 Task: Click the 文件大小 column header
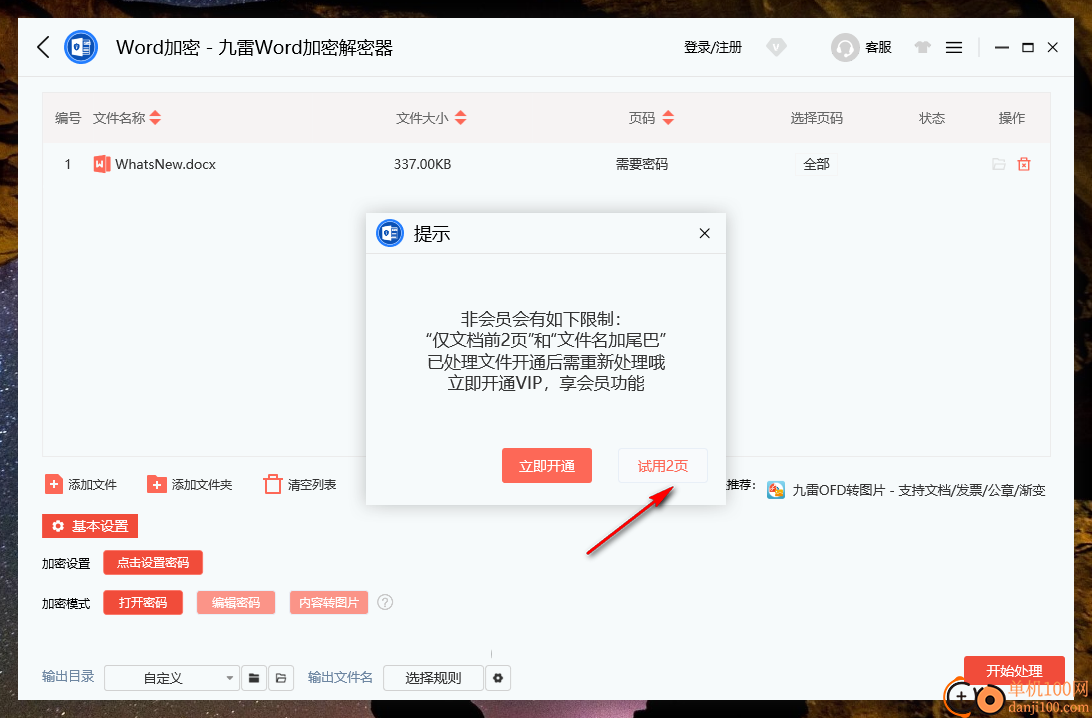point(422,118)
